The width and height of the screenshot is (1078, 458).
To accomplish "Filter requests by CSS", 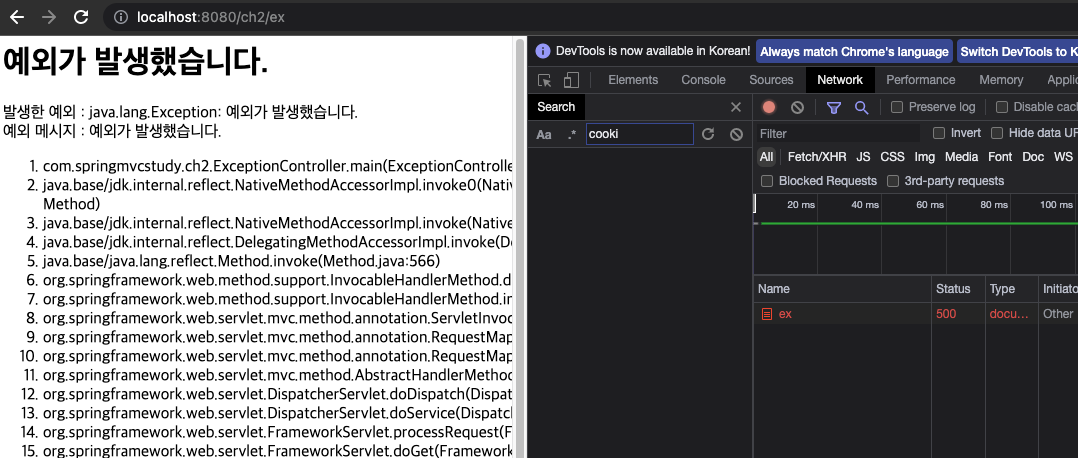I will click(x=892, y=157).
